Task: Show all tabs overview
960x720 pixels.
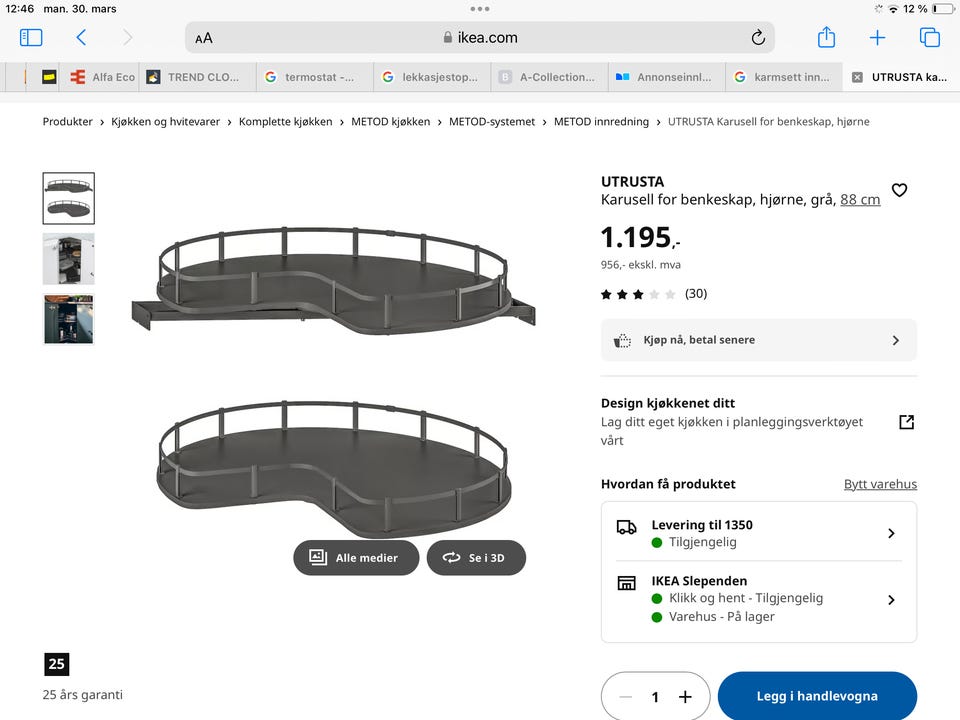Action: [929, 38]
